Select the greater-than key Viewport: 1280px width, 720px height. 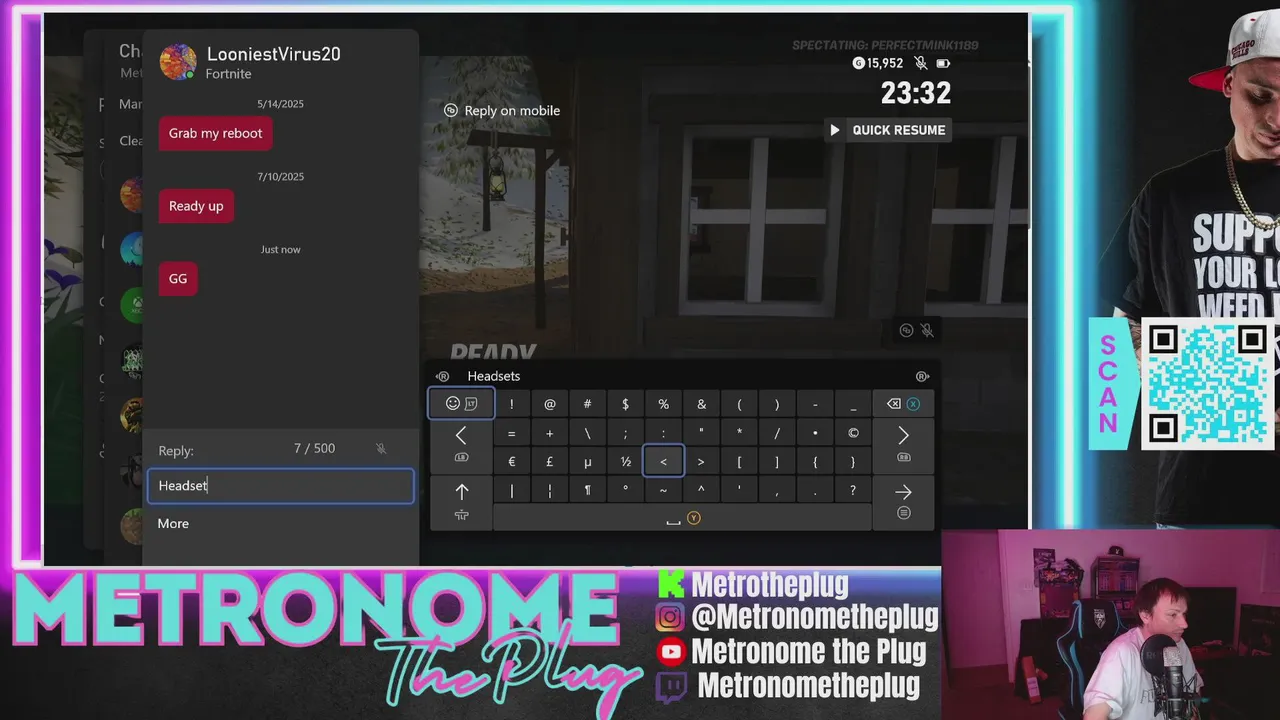pyautogui.click(x=701, y=462)
